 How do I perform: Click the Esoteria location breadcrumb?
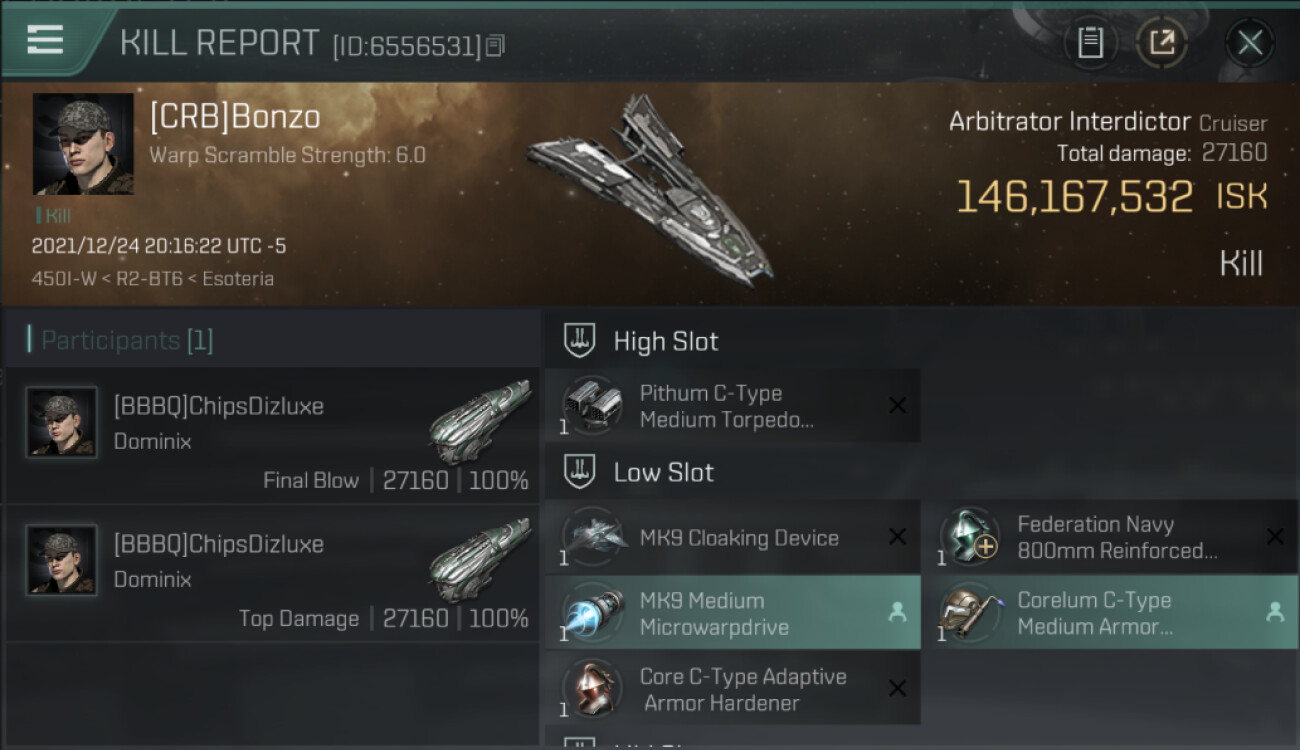(x=238, y=278)
